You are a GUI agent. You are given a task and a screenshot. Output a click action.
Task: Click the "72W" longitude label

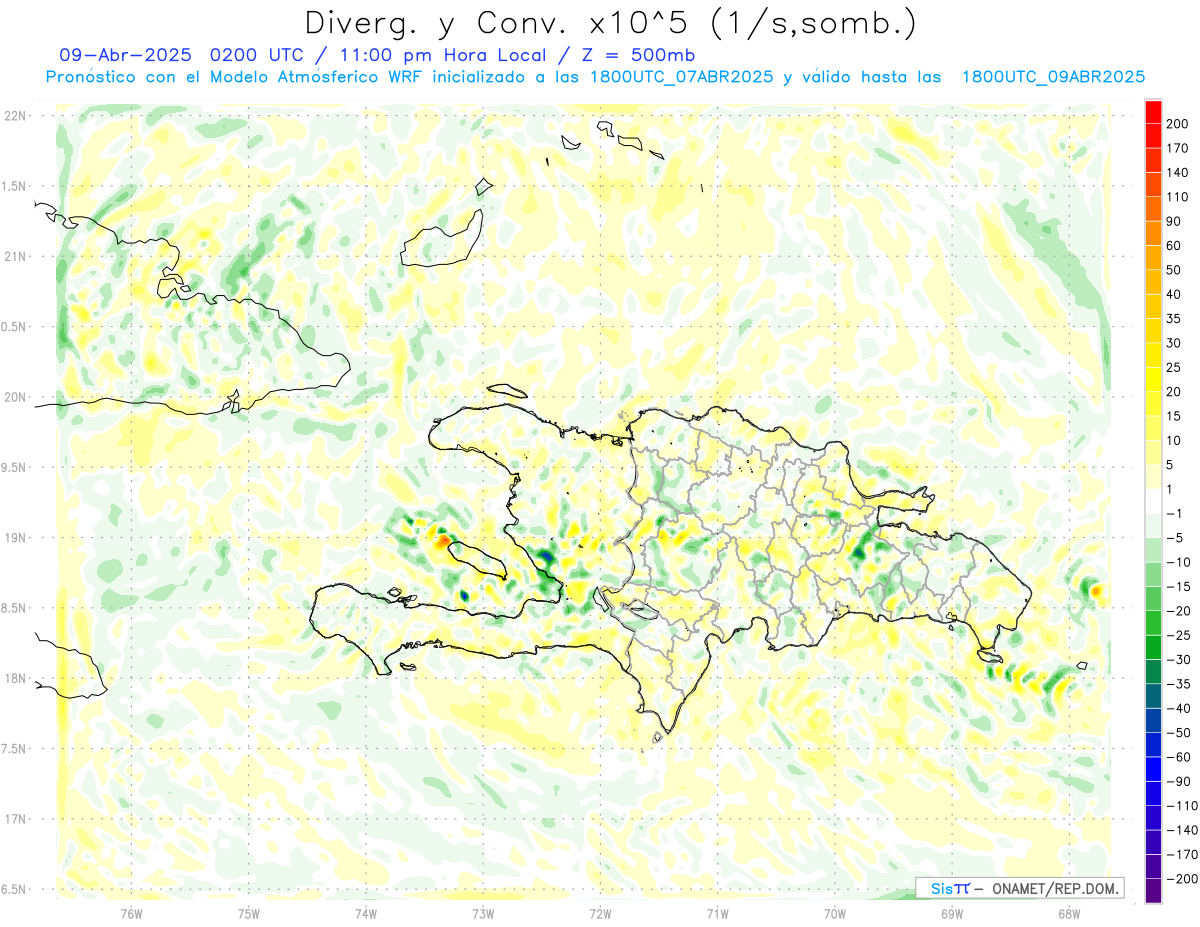click(x=600, y=913)
